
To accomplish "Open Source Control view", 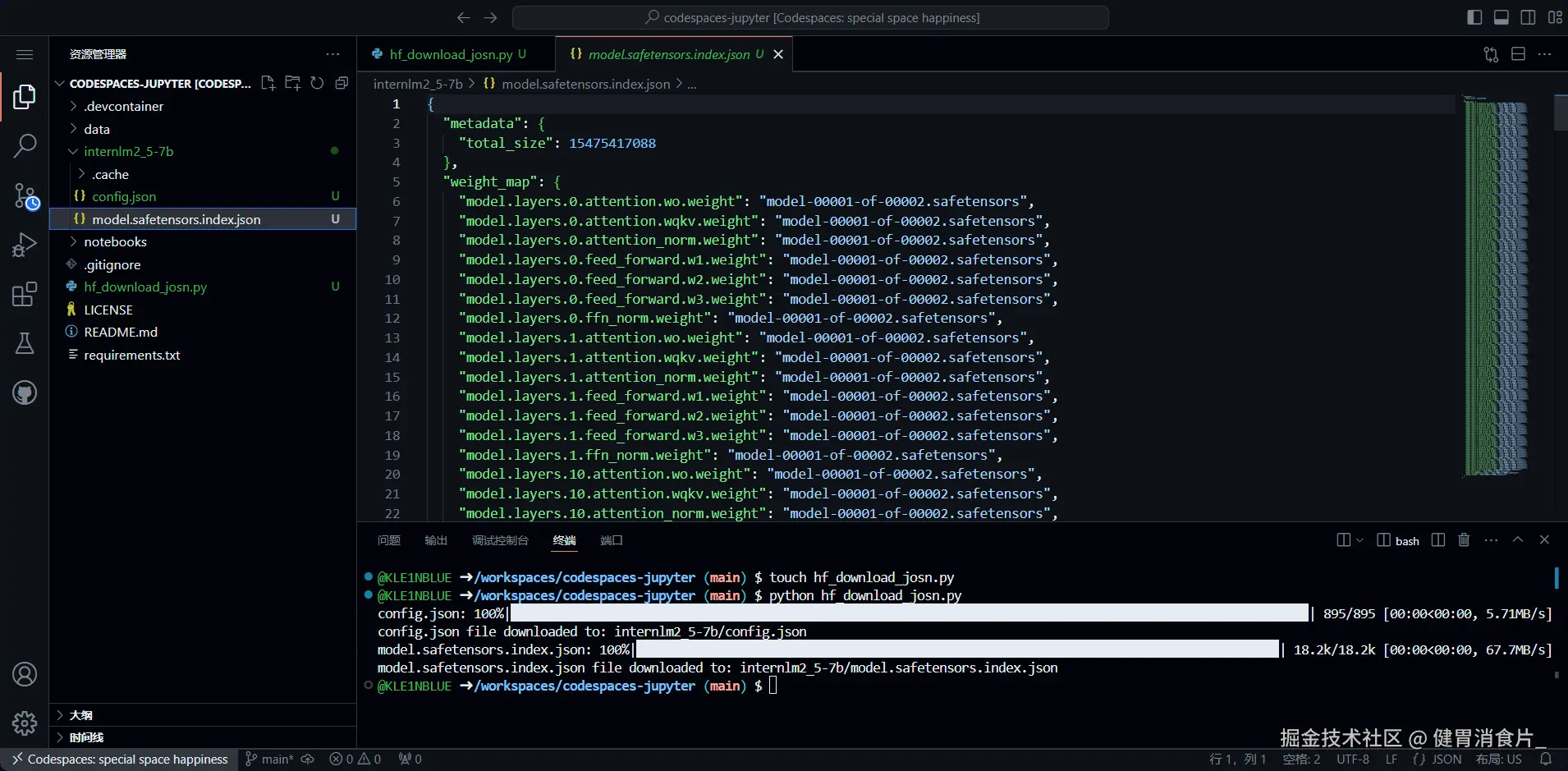I will pyautogui.click(x=25, y=196).
